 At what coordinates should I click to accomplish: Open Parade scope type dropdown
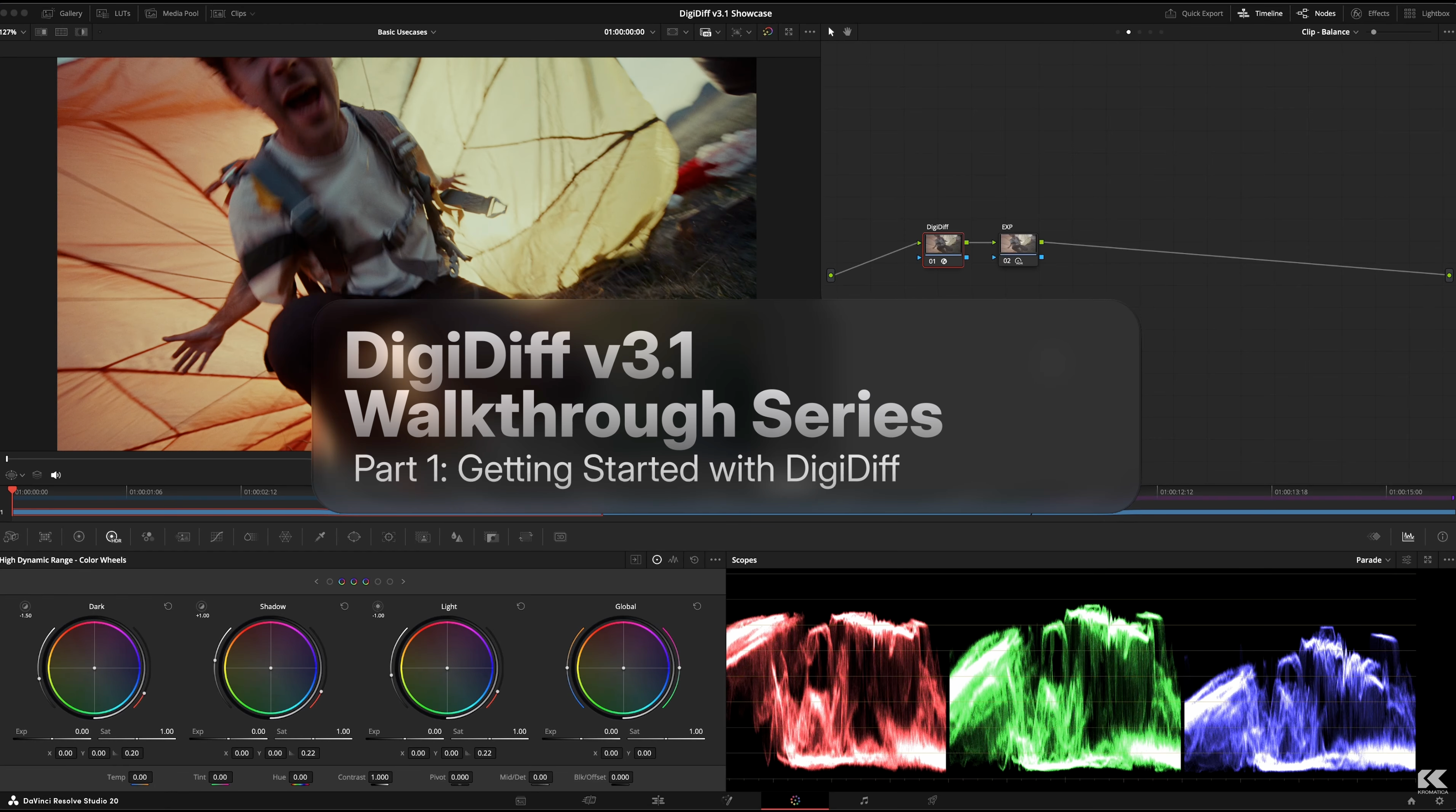(1373, 560)
